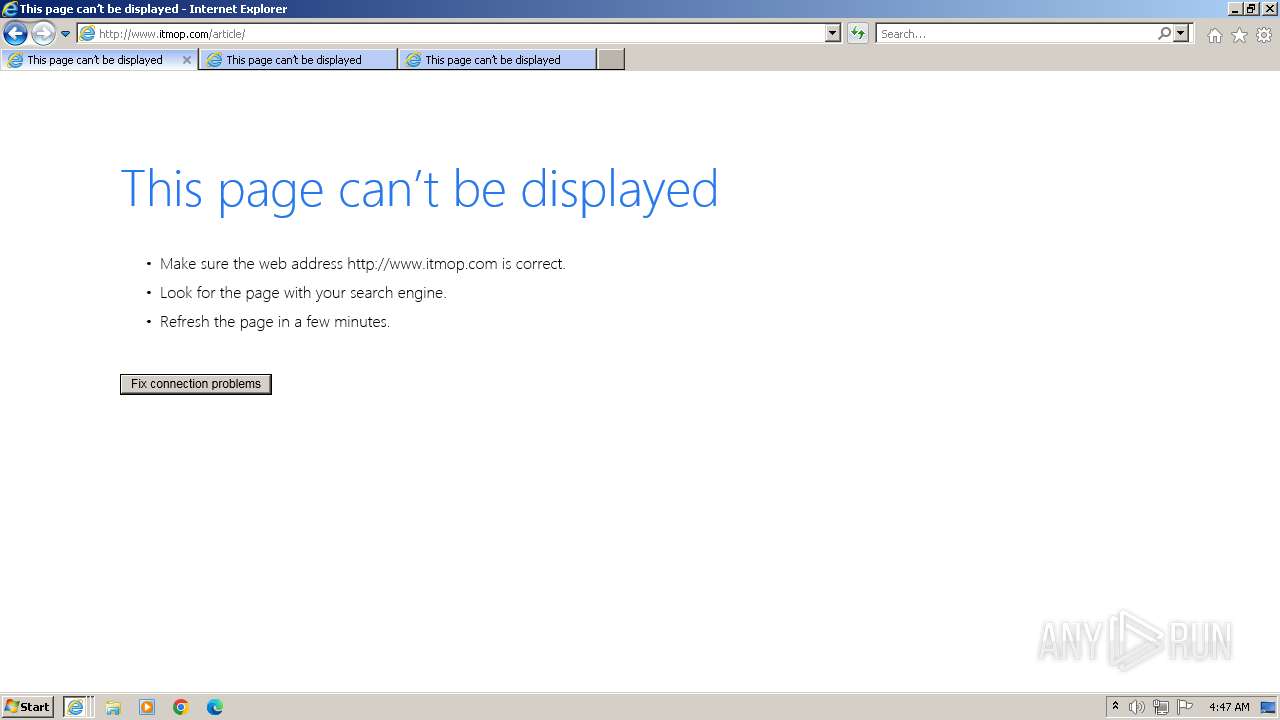Open a new tab button
Viewport: 1280px width, 720px height.
611,60
